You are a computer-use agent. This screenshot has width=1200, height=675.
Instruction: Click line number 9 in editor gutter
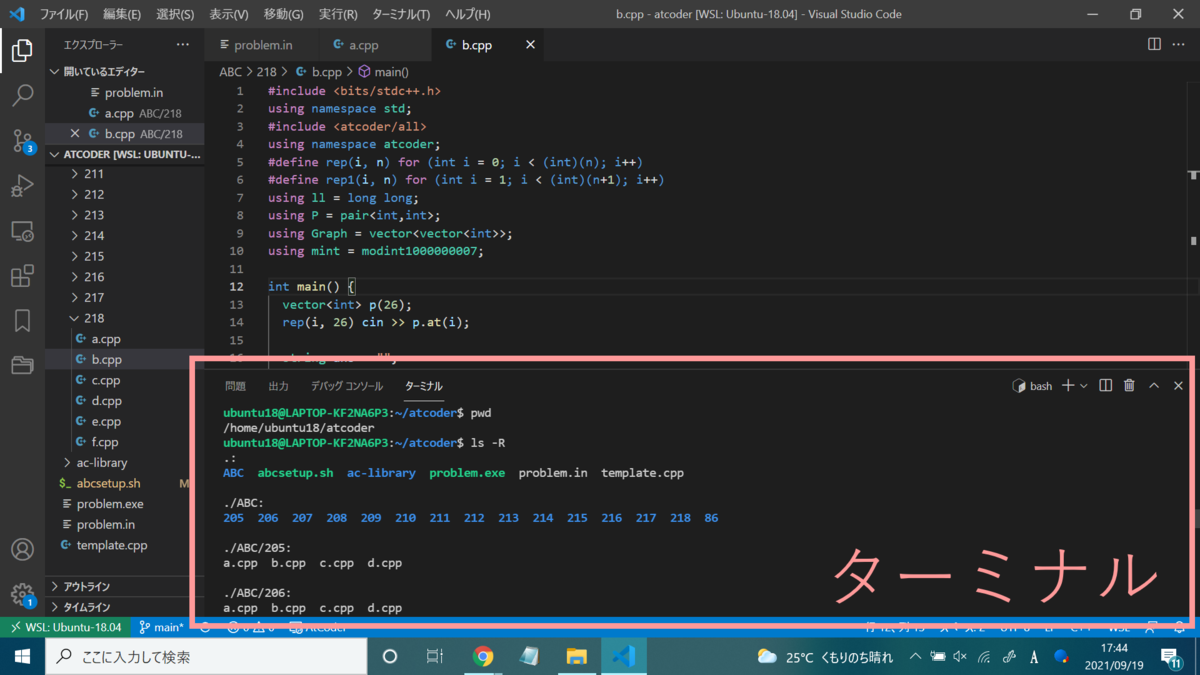coord(237,233)
